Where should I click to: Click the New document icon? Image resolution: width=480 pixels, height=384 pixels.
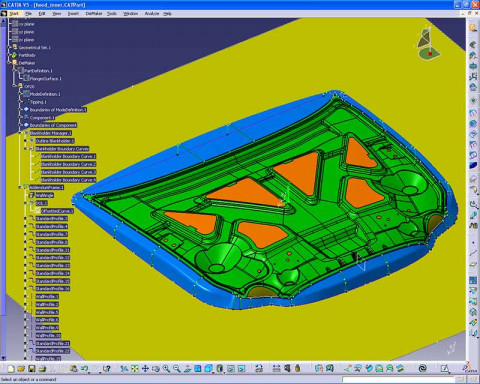coord(11,368)
